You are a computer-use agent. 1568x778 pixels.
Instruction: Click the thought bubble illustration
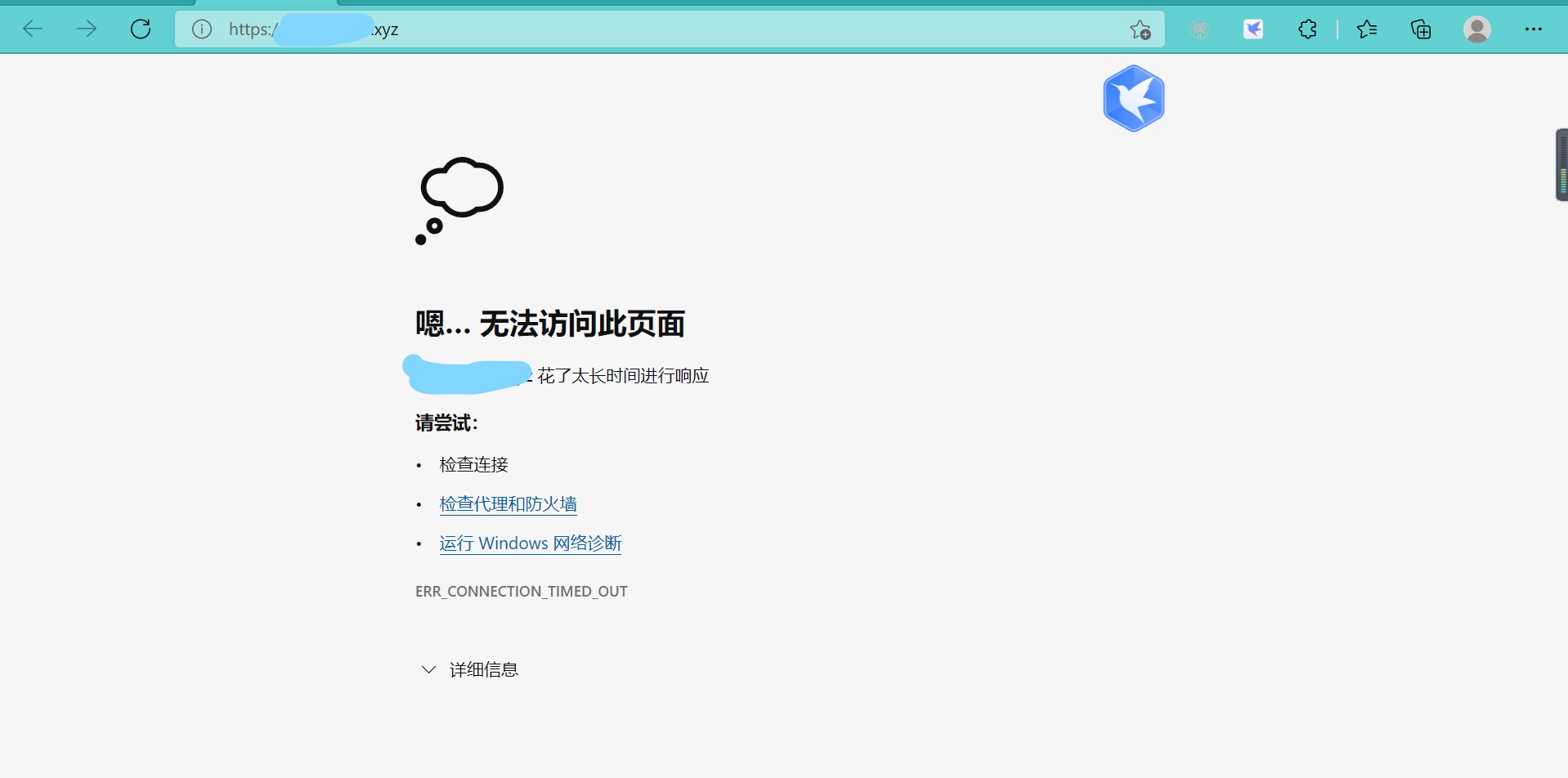(459, 200)
